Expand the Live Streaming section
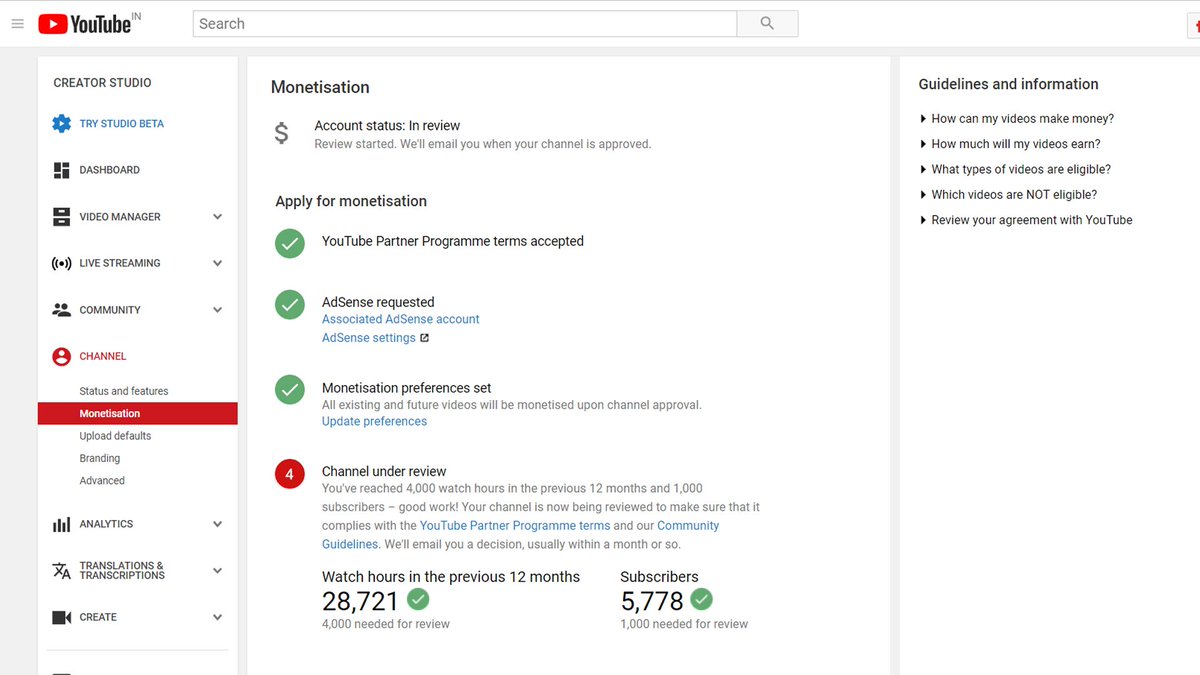Viewport: 1200px width, 675px height. point(217,263)
